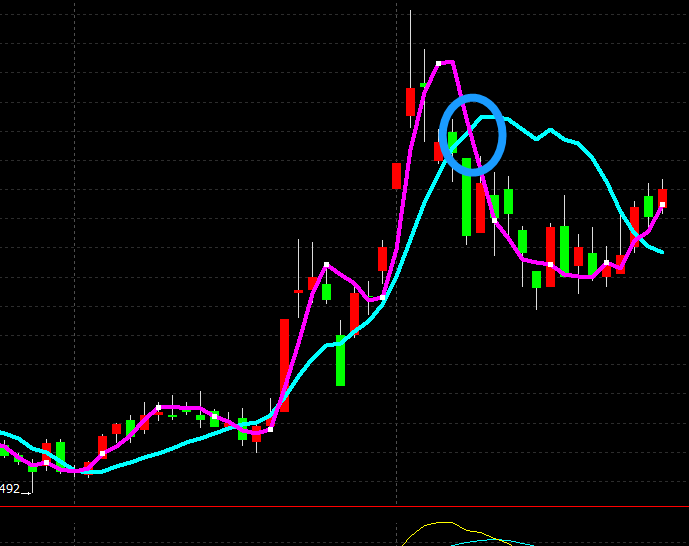The width and height of the screenshot is (689, 546).
Task: Click the cyan line's right end point
Action: point(662,252)
